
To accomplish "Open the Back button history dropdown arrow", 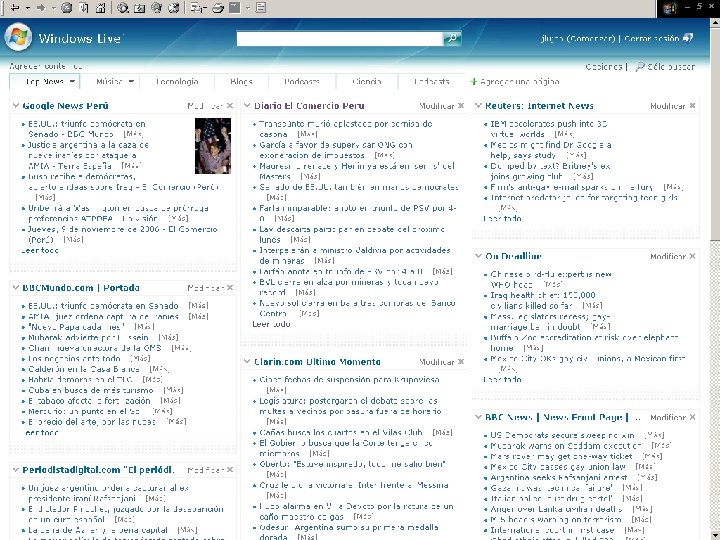I will (x=28, y=8).
